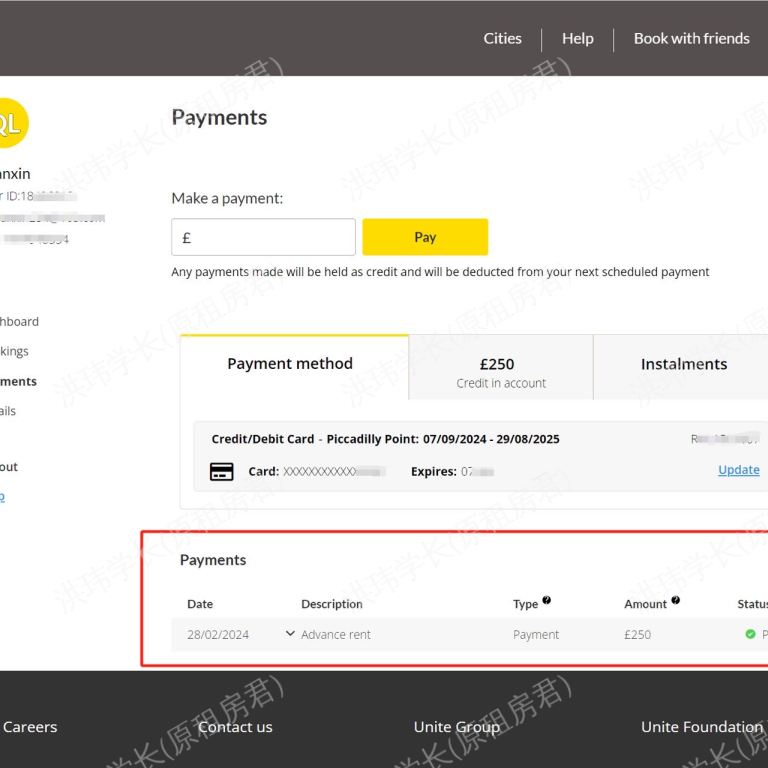This screenshot has width=768, height=768.
Task: Click the Date column header
Action: (x=200, y=604)
